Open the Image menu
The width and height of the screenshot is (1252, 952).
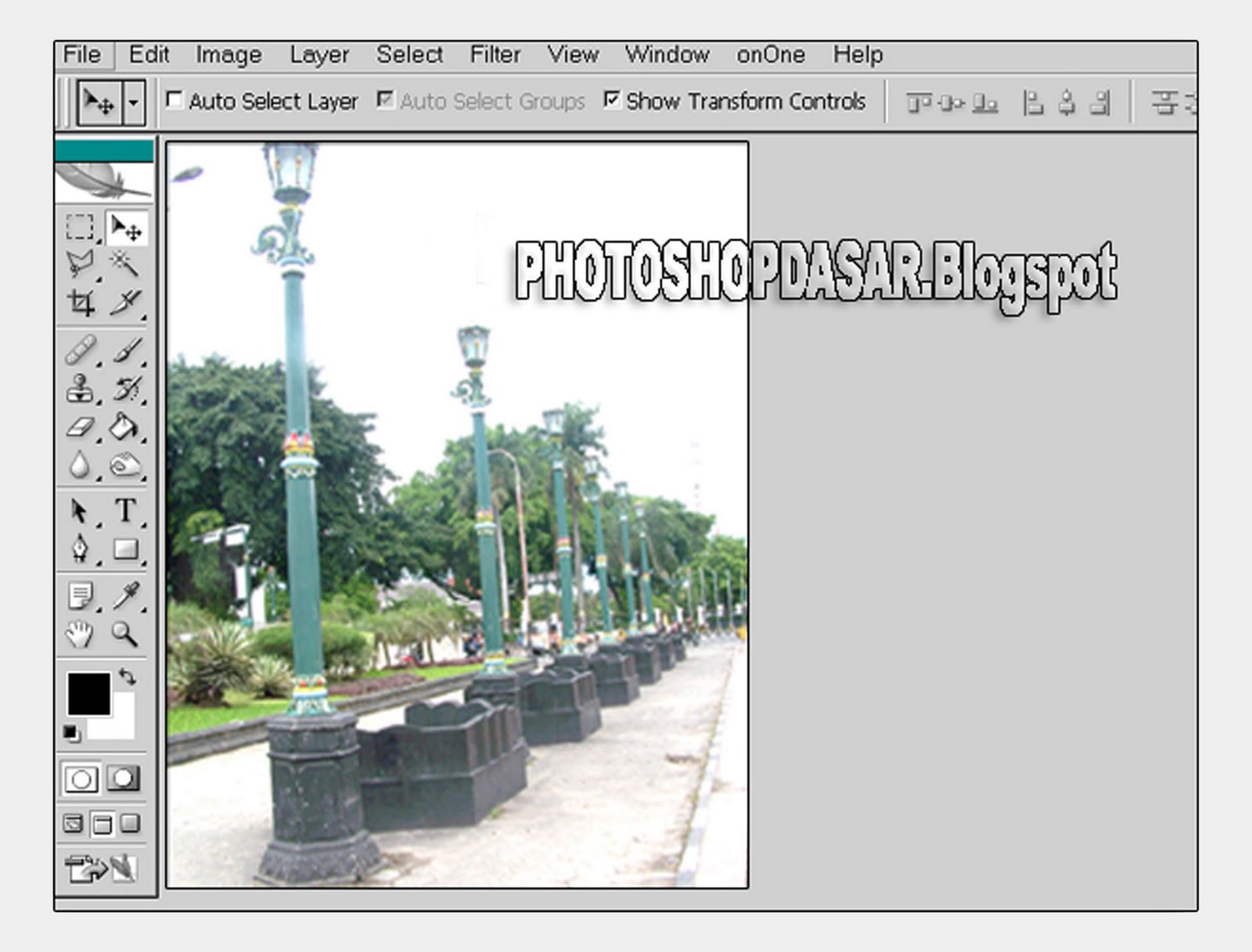pos(228,55)
